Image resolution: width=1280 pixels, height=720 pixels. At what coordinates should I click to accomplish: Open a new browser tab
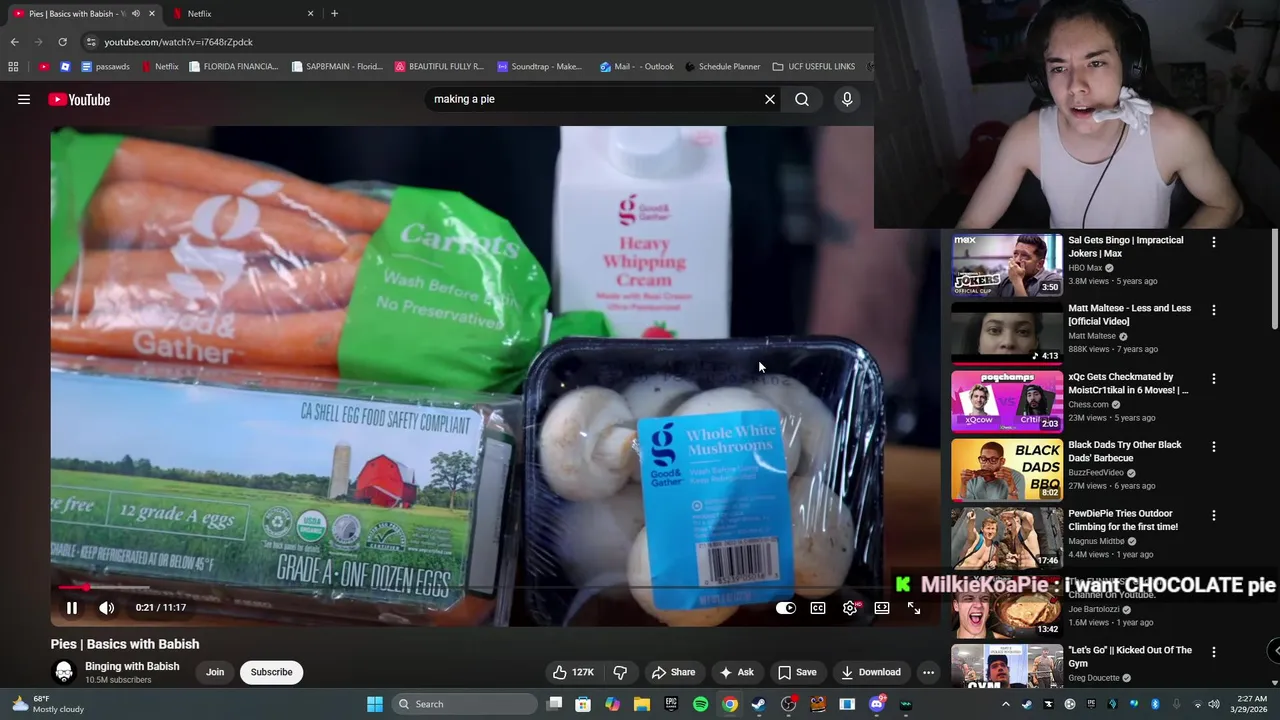[334, 14]
